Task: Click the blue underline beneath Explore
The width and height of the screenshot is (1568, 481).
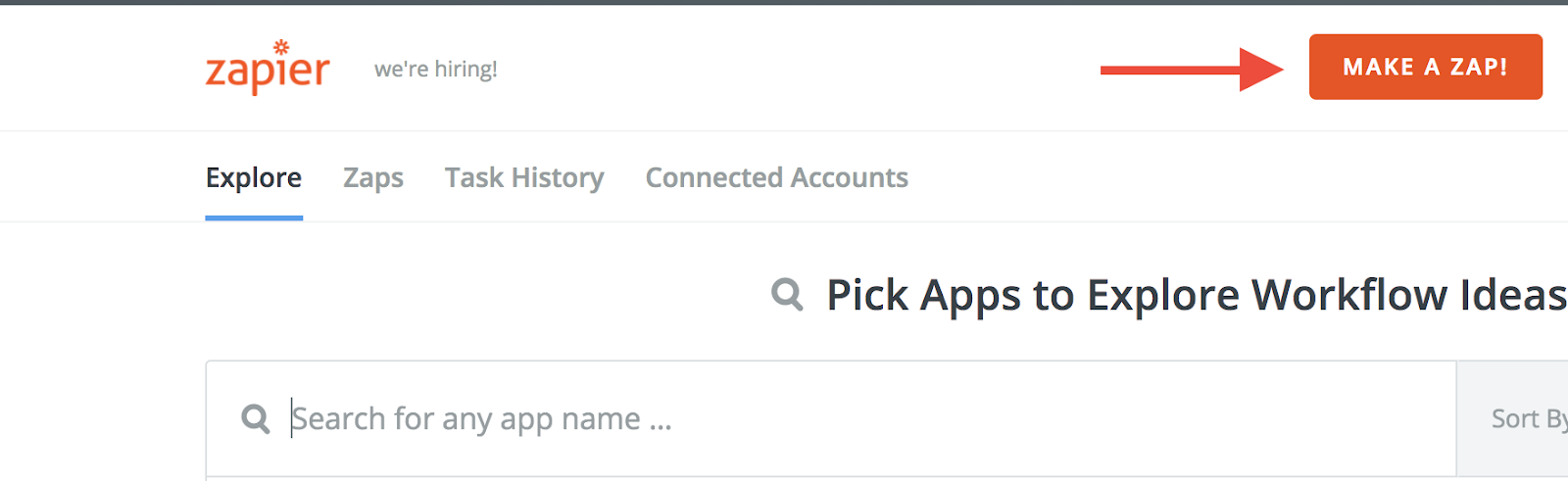Action: tap(254, 217)
